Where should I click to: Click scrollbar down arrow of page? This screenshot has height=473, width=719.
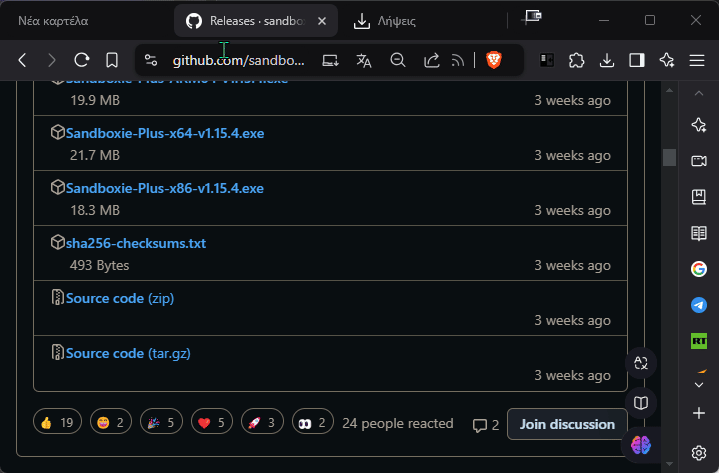click(x=669, y=464)
